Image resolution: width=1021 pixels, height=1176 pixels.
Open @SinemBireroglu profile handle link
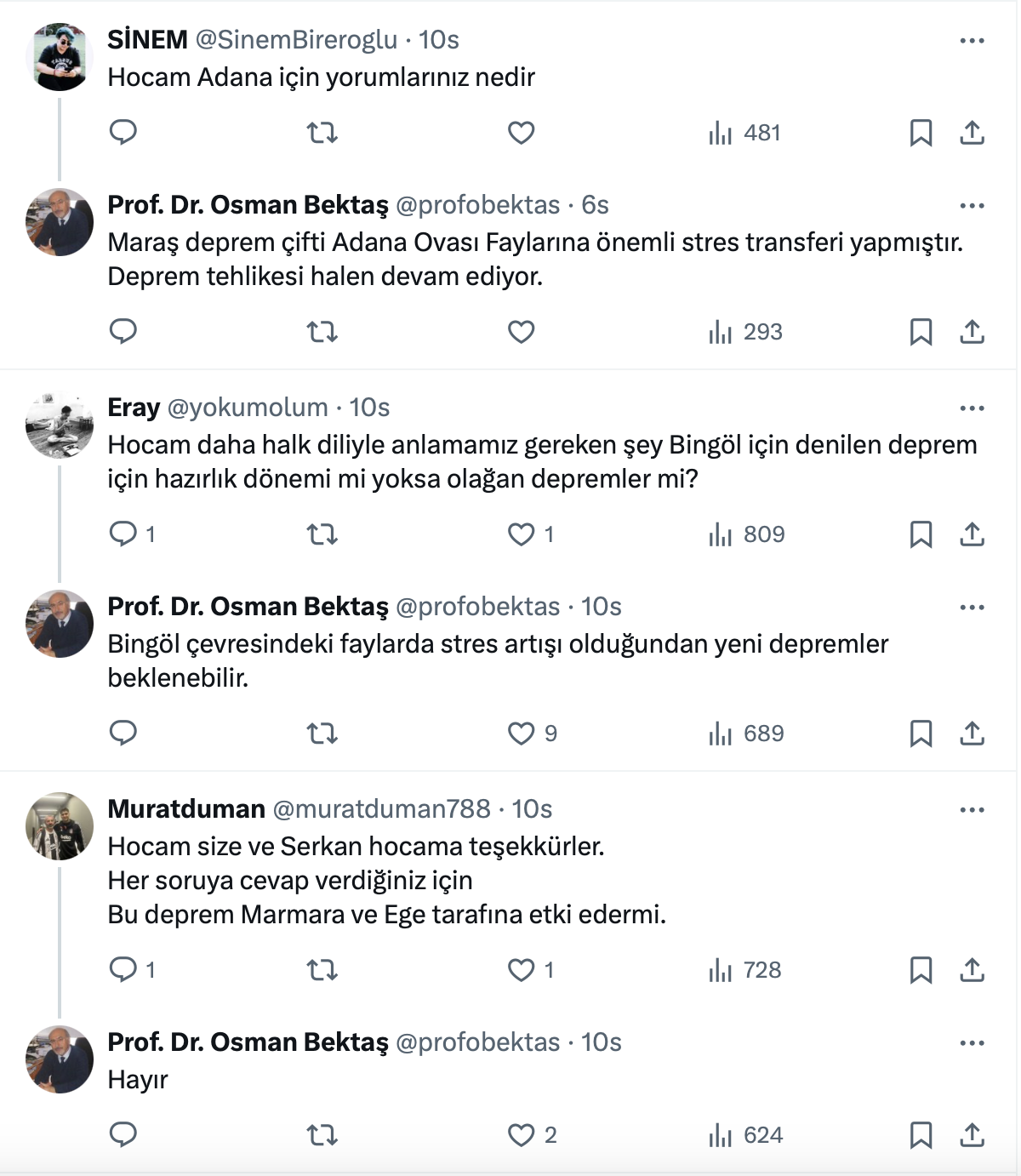[x=296, y=40]
